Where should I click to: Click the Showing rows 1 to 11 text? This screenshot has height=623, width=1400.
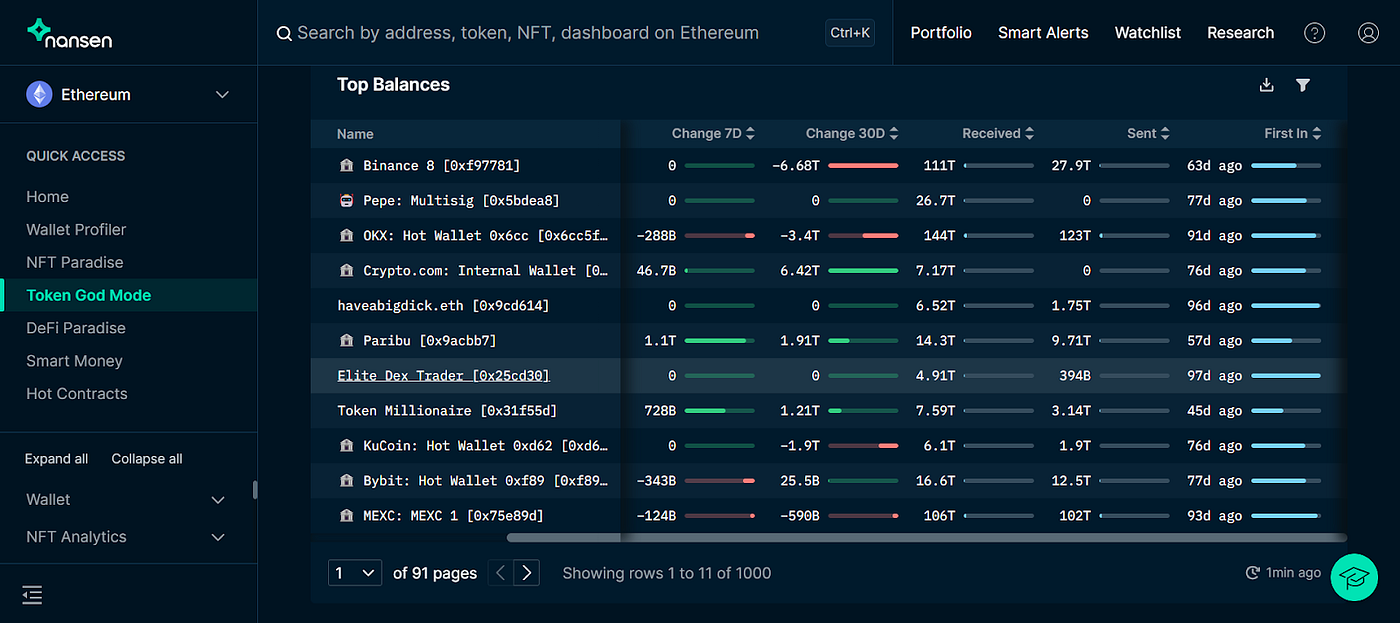[x=666, y=573]
